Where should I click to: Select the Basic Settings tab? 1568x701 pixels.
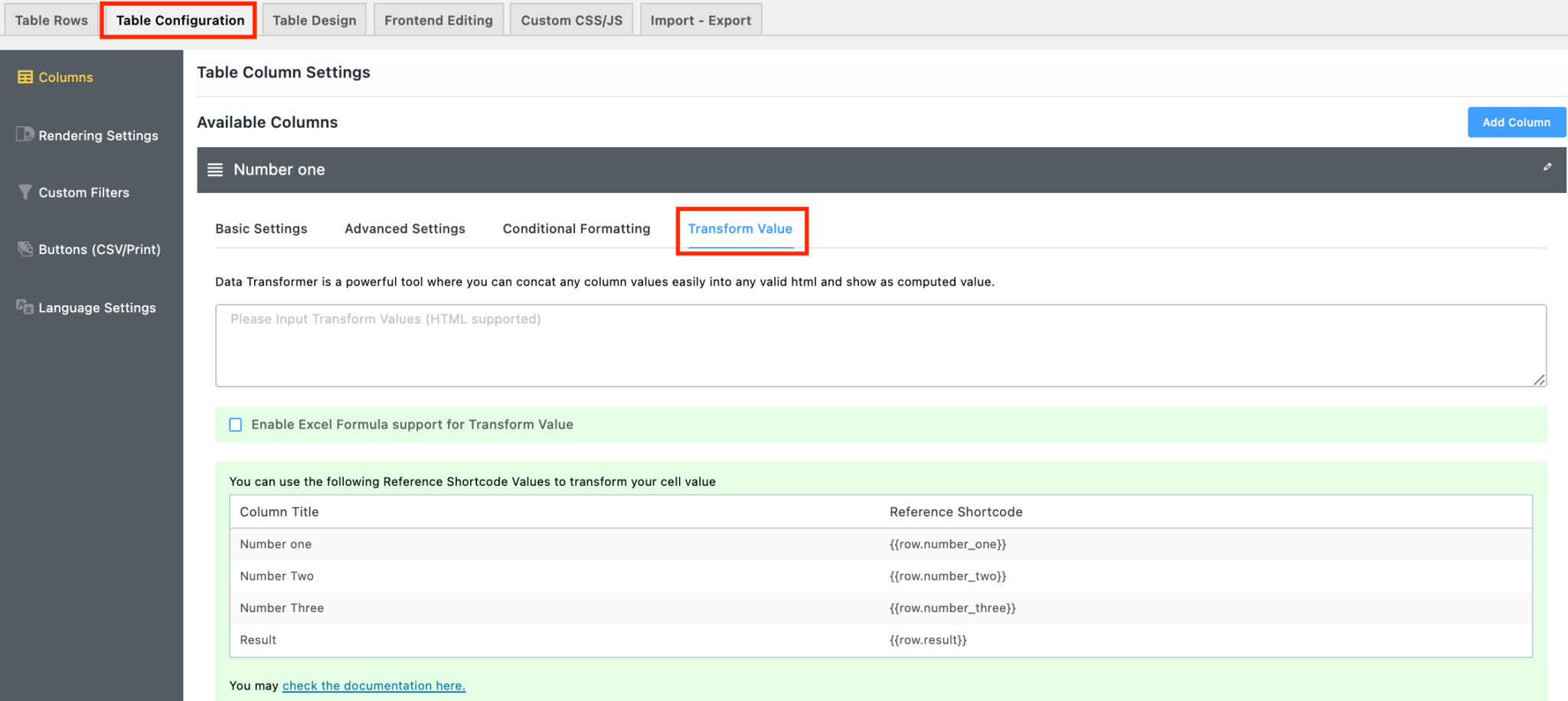[261, 228]
